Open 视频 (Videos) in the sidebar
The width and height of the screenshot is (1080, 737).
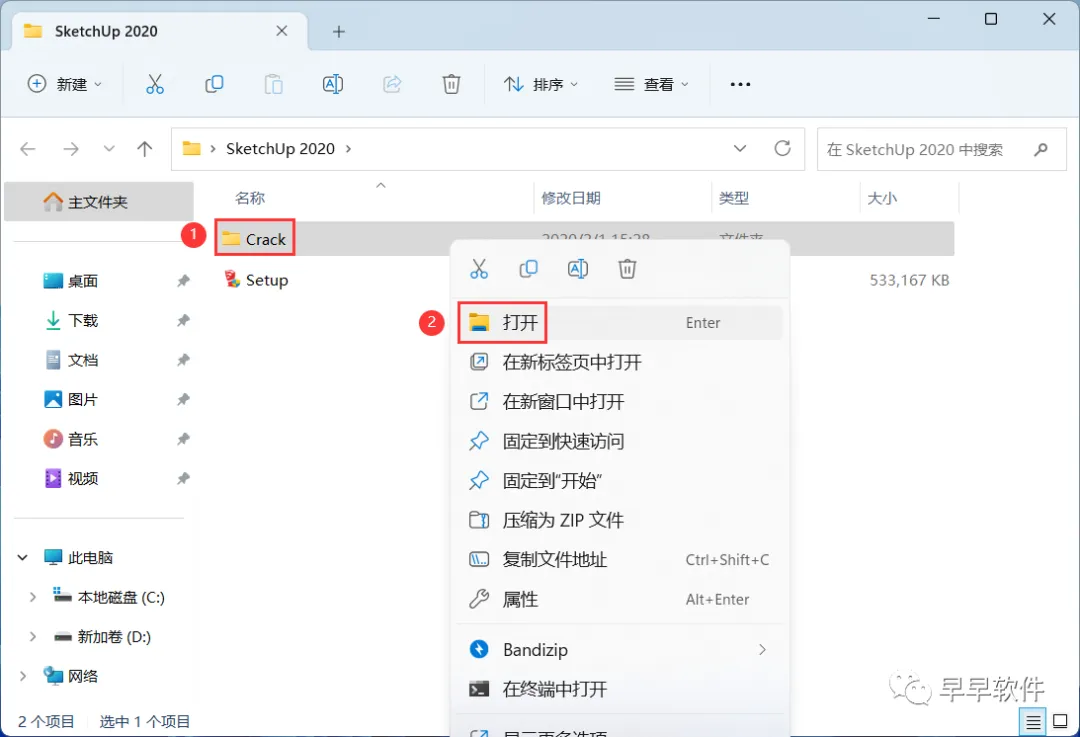coord(83,478)
